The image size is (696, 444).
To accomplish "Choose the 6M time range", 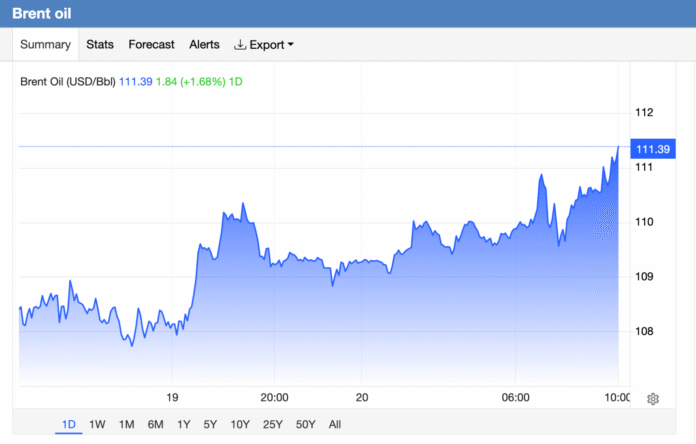I will pos(155,424).
